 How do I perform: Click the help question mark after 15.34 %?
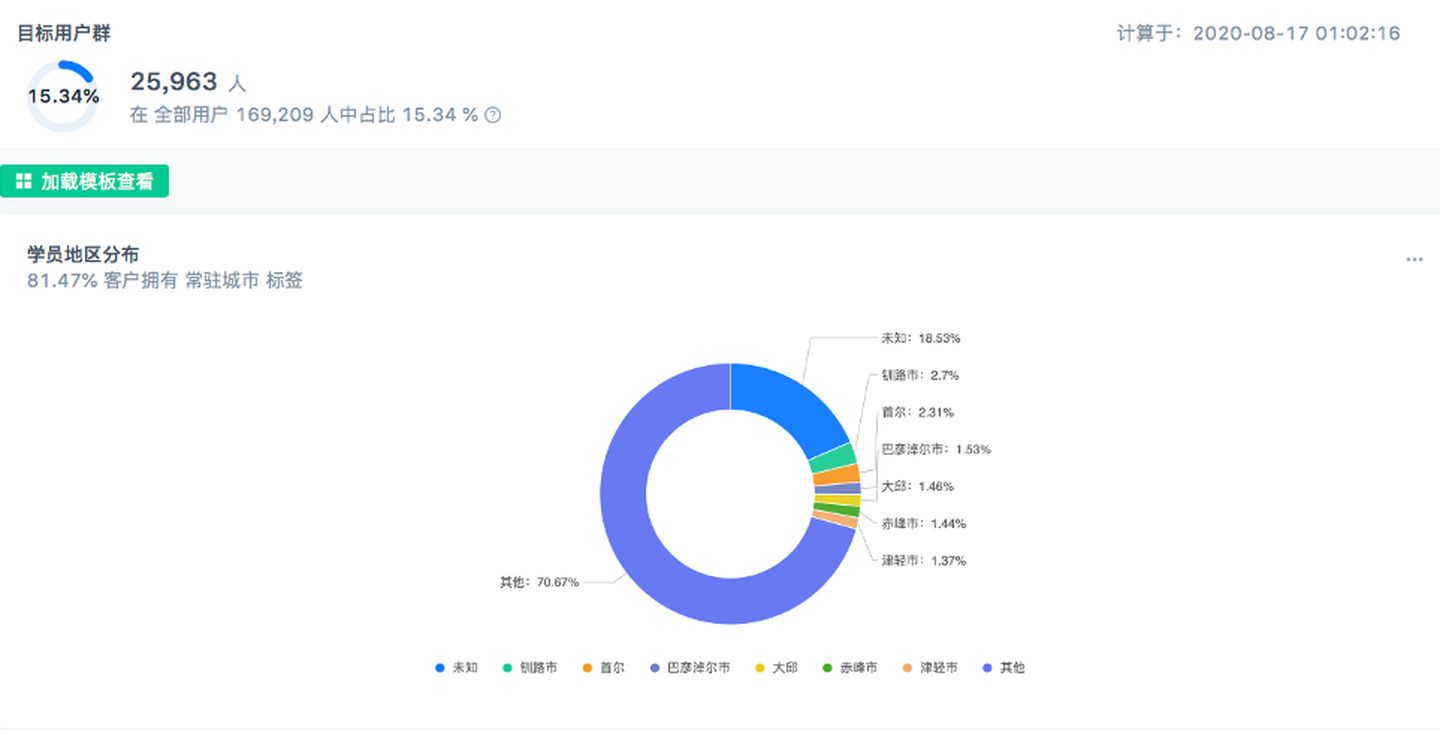click(x=493, y=115)
